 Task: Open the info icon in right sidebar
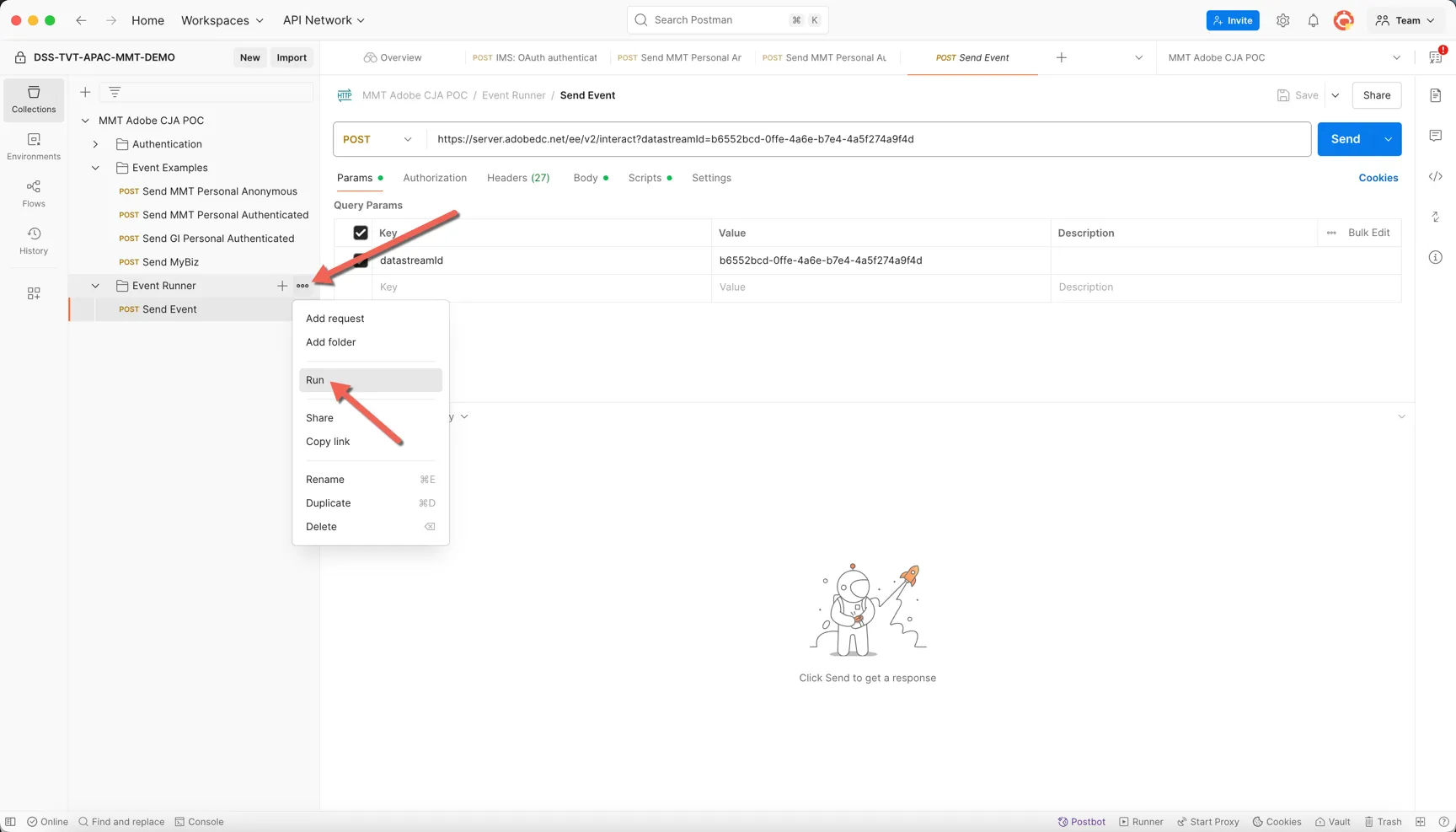(x=1435, y=257)
